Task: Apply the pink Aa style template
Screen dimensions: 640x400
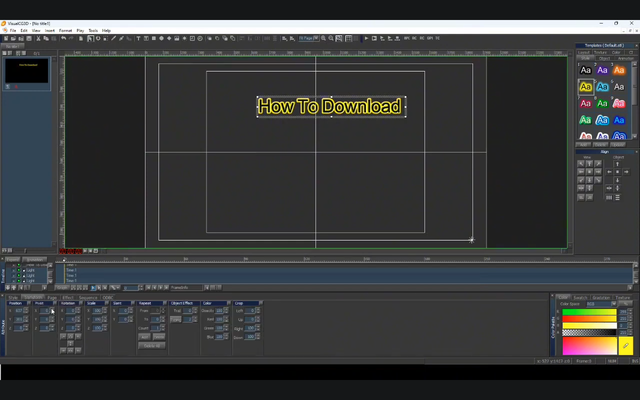Action: point(619,103)
